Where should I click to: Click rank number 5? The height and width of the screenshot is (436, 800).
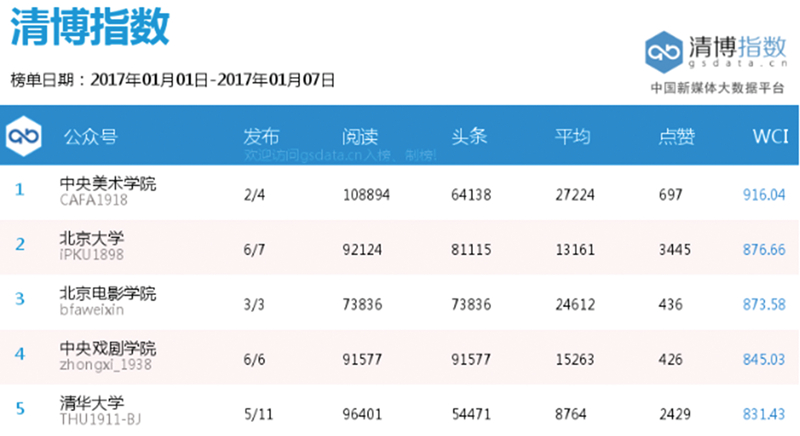[x=19, y=408]
